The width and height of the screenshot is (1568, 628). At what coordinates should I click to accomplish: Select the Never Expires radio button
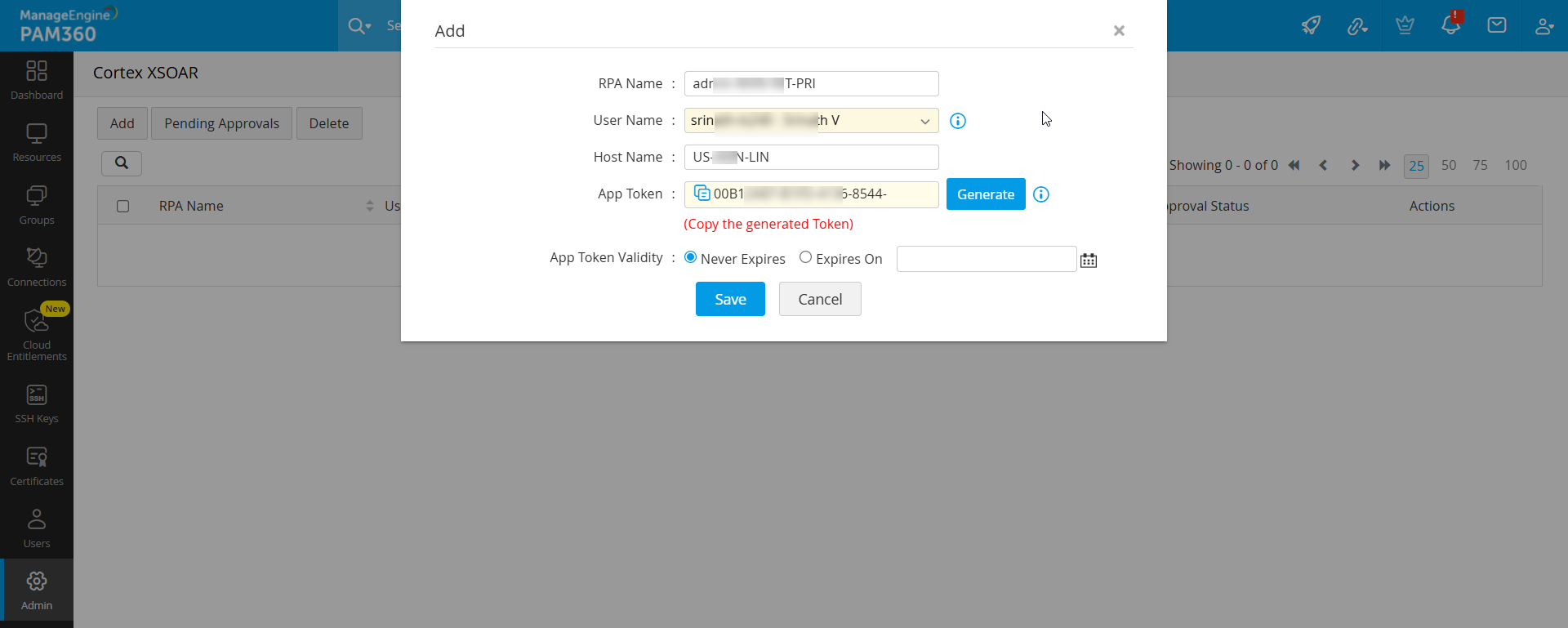tap(690, 256)
